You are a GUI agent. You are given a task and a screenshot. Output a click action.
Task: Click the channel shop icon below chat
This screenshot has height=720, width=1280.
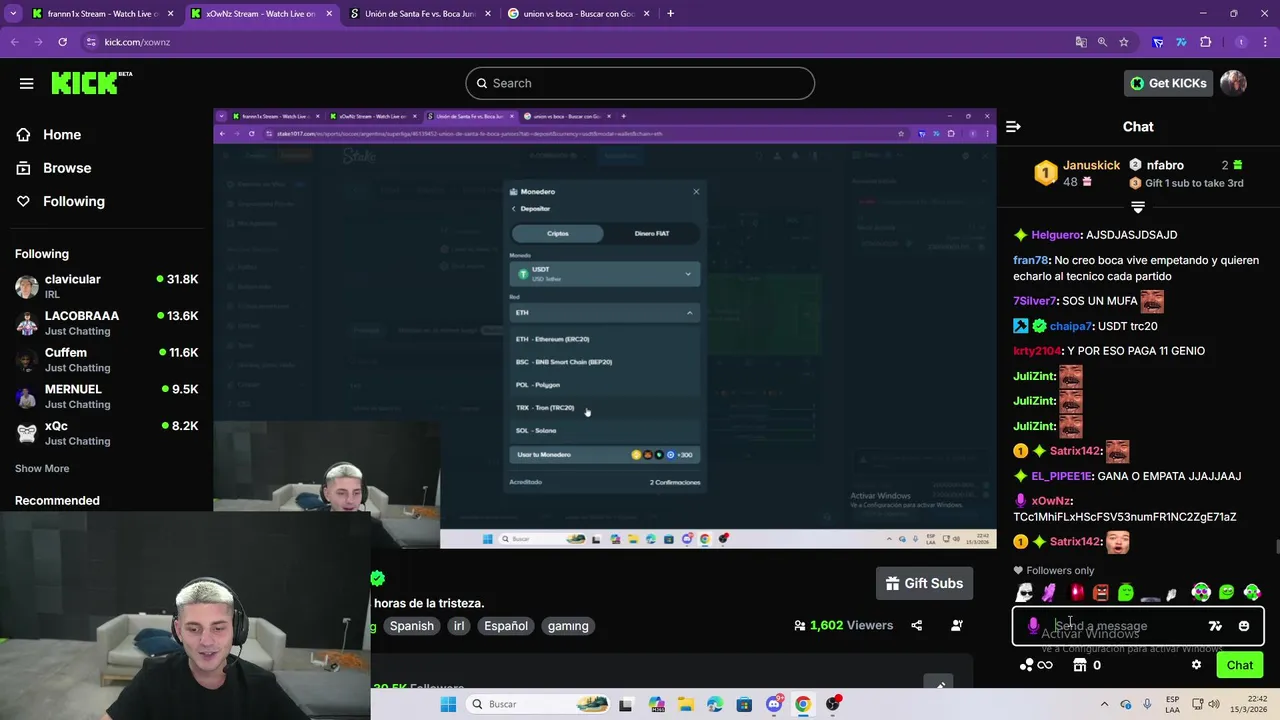(1080, 665)
